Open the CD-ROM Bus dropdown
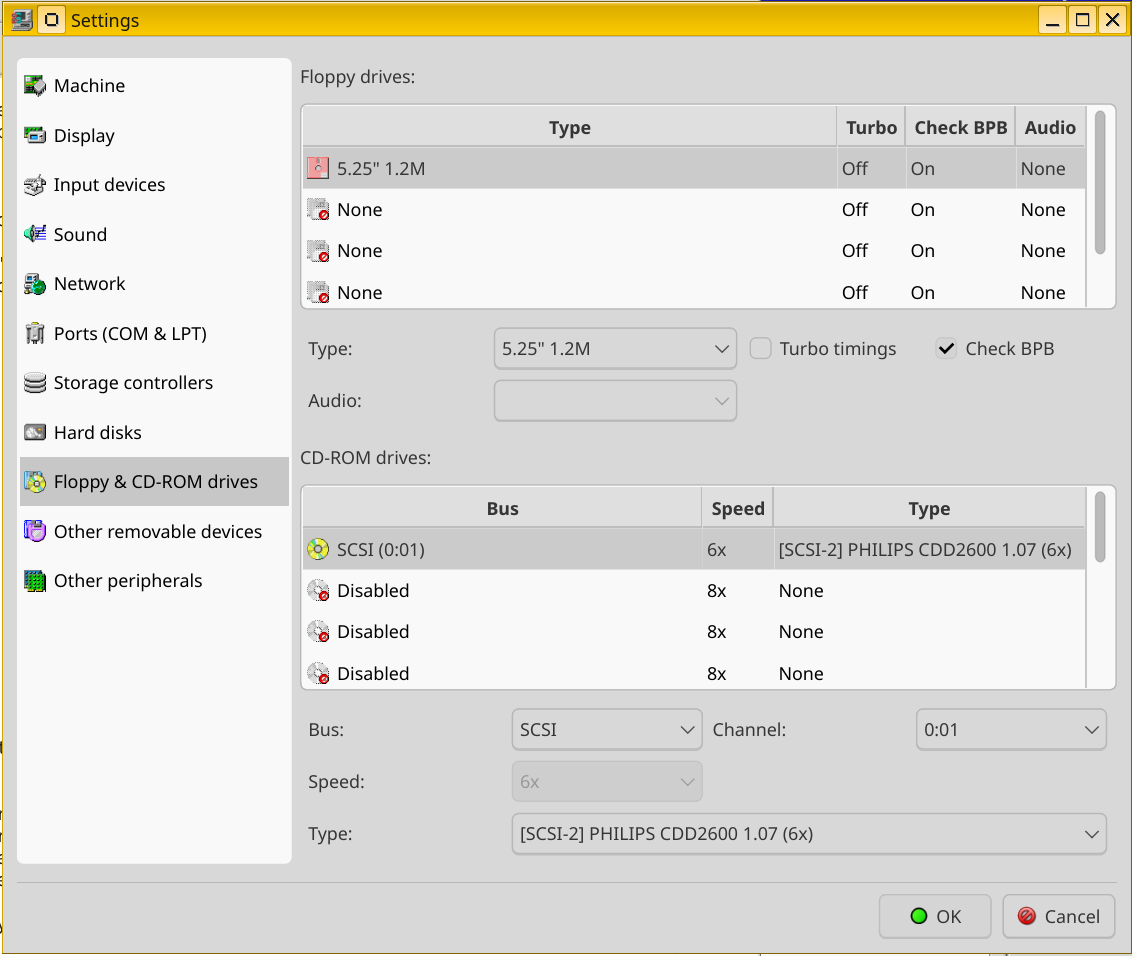 (606, 730)
